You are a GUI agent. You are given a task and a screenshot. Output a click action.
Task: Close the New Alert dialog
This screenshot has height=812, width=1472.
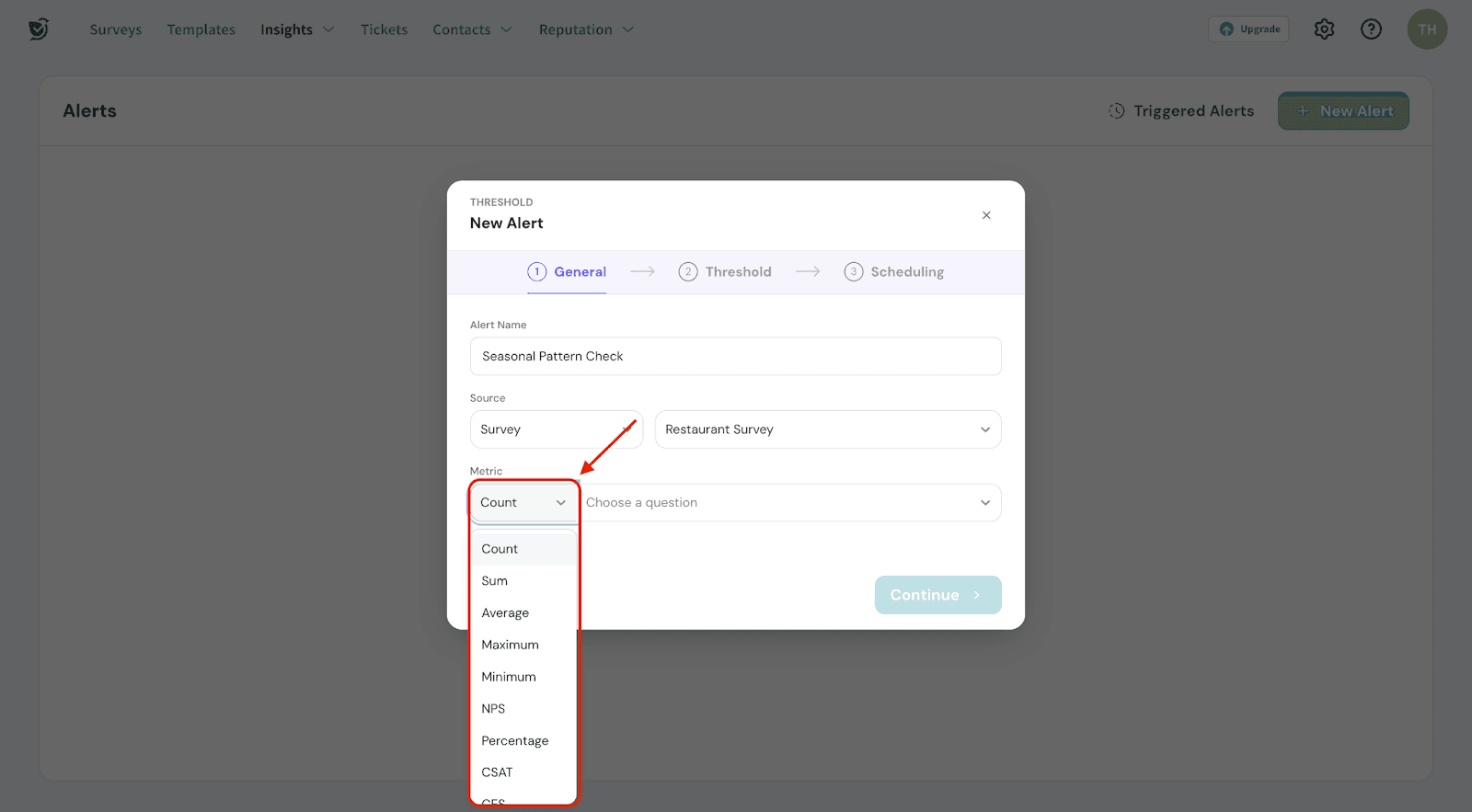tap(986, 215)
